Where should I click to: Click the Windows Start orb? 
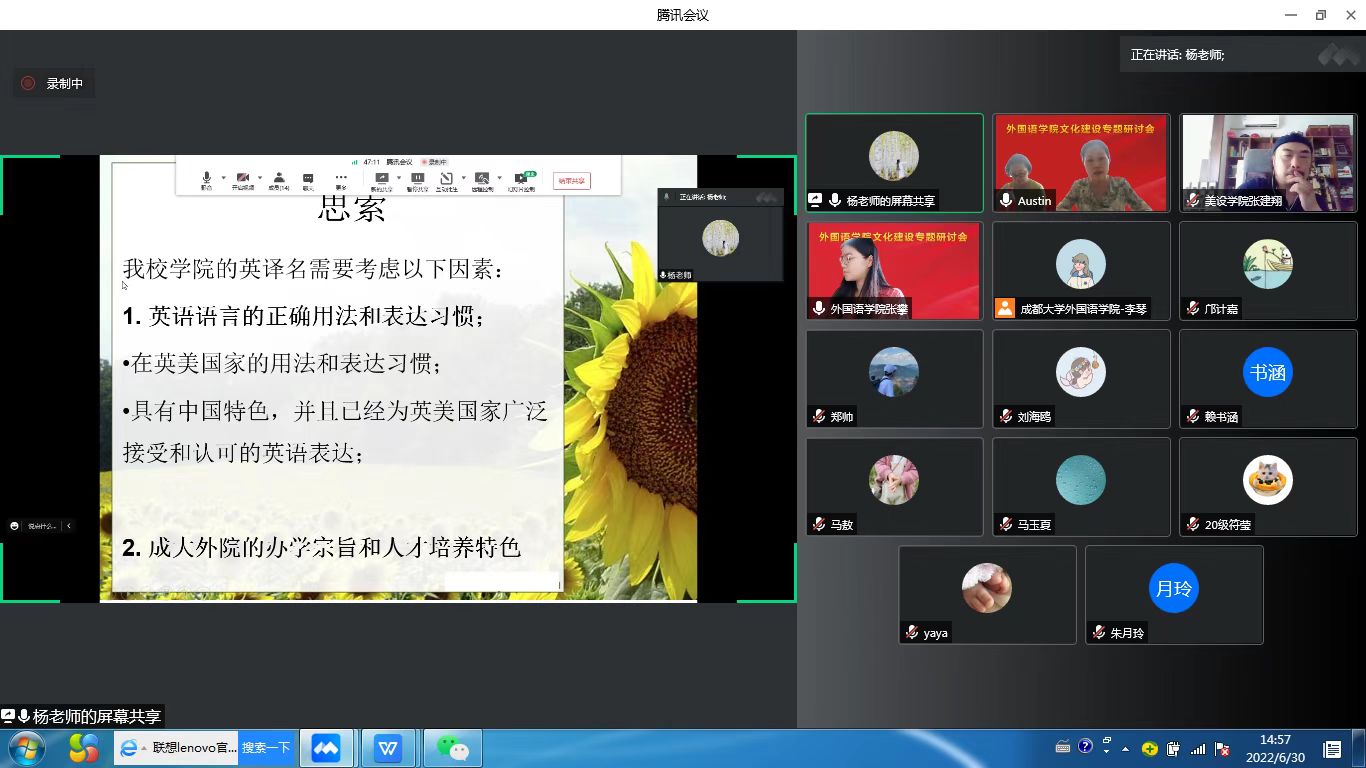(25, 748)
